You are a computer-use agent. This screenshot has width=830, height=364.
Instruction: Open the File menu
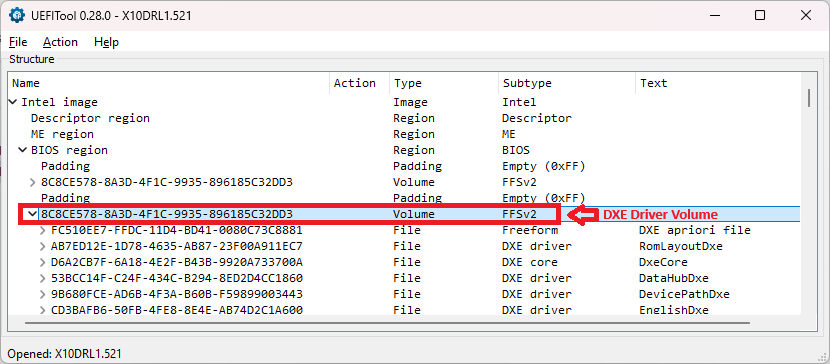tap(18, 42)
